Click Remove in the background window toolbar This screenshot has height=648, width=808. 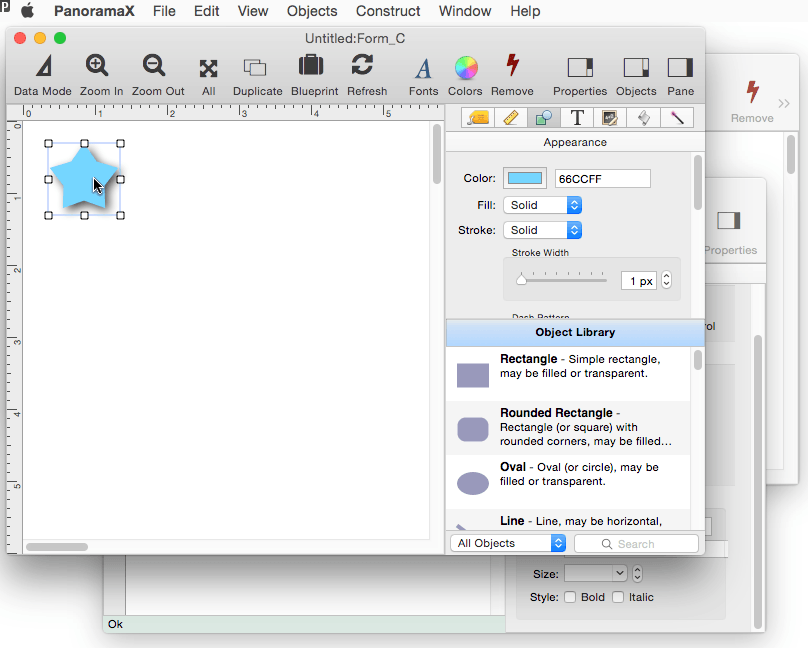(752, 101)
